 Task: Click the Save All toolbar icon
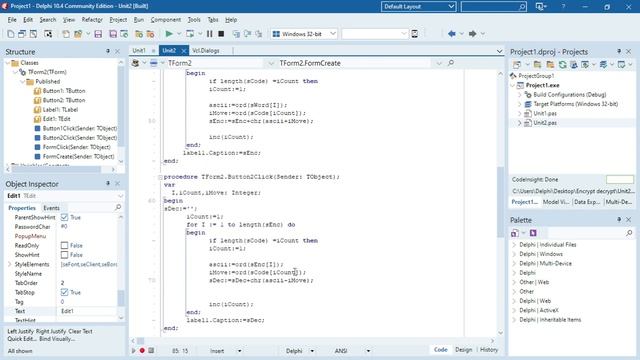113,34
